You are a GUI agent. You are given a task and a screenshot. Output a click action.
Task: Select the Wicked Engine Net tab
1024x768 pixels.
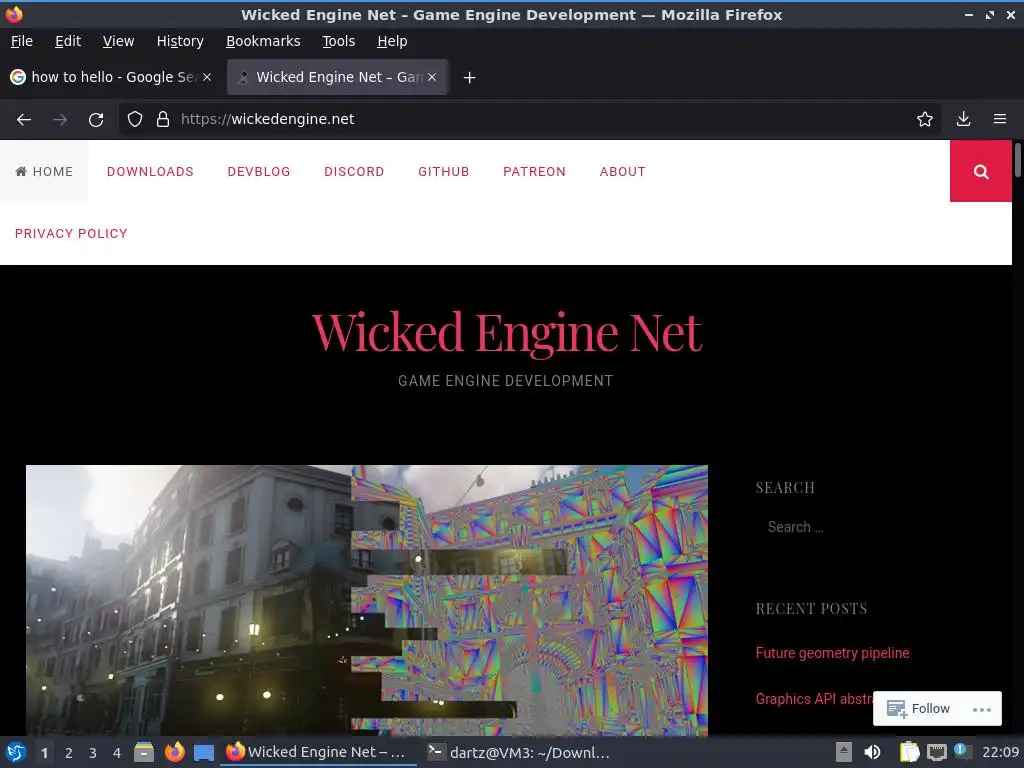(337, 77)
